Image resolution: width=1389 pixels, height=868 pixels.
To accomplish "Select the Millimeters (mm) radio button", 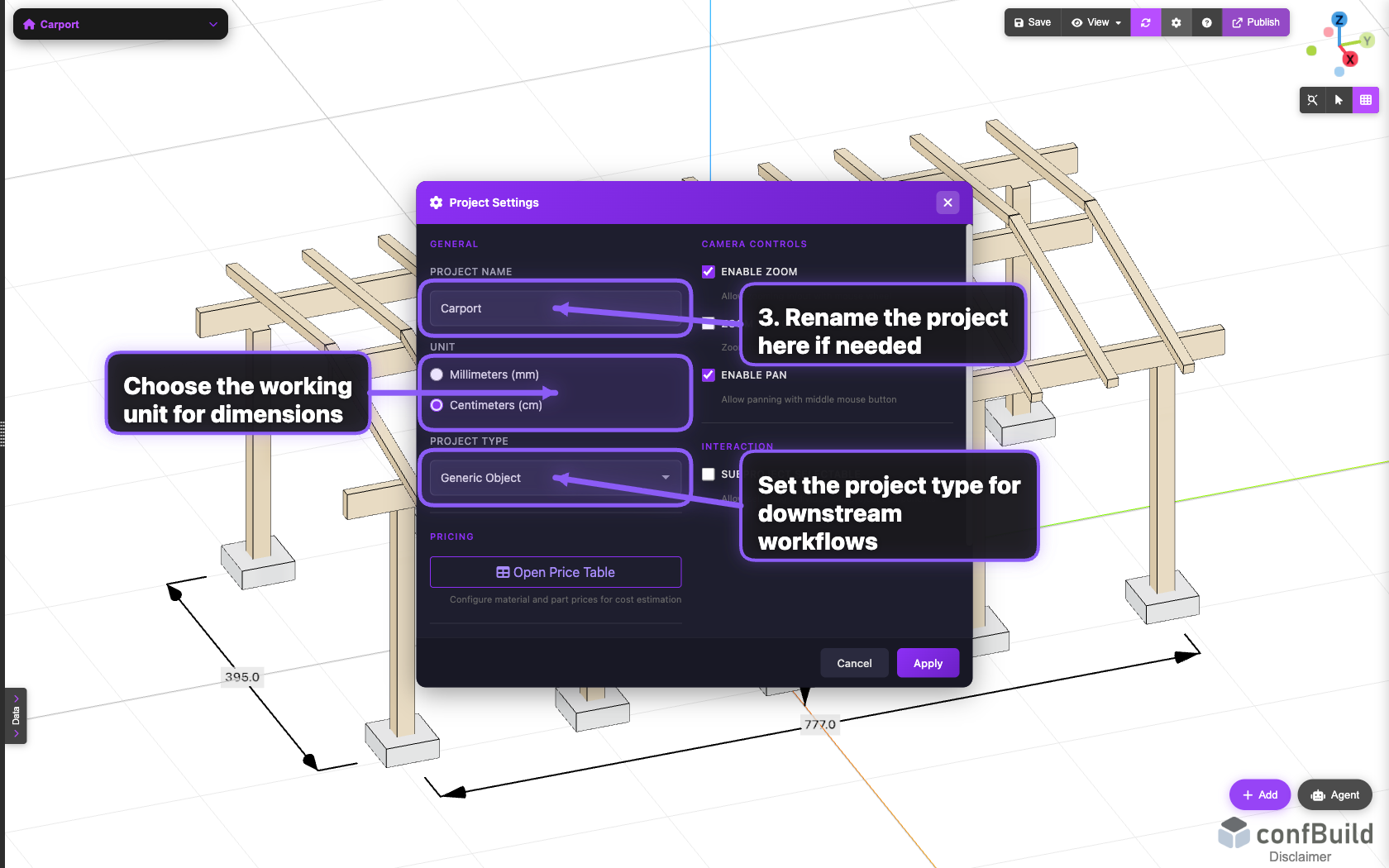I will [x=436, y=374].
